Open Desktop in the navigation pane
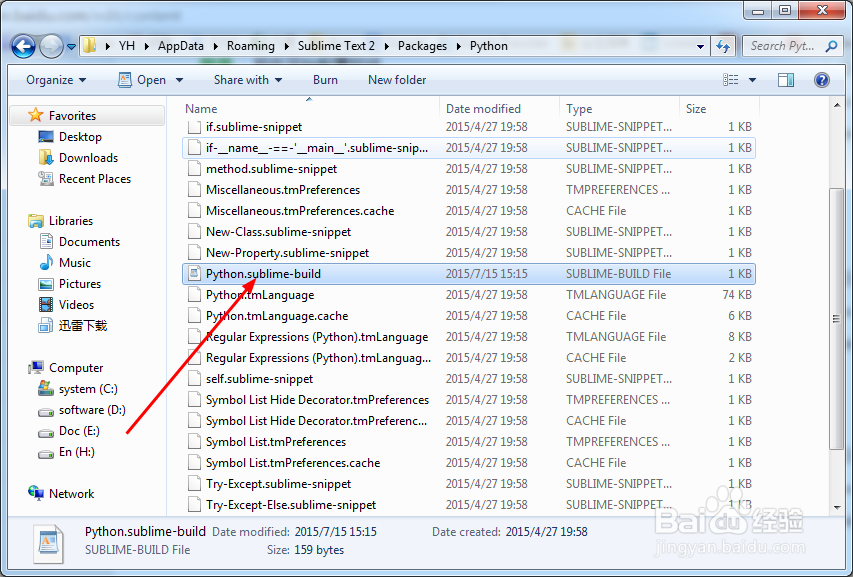This screenshot has height=577, width=853. click(x=80, y=137)
